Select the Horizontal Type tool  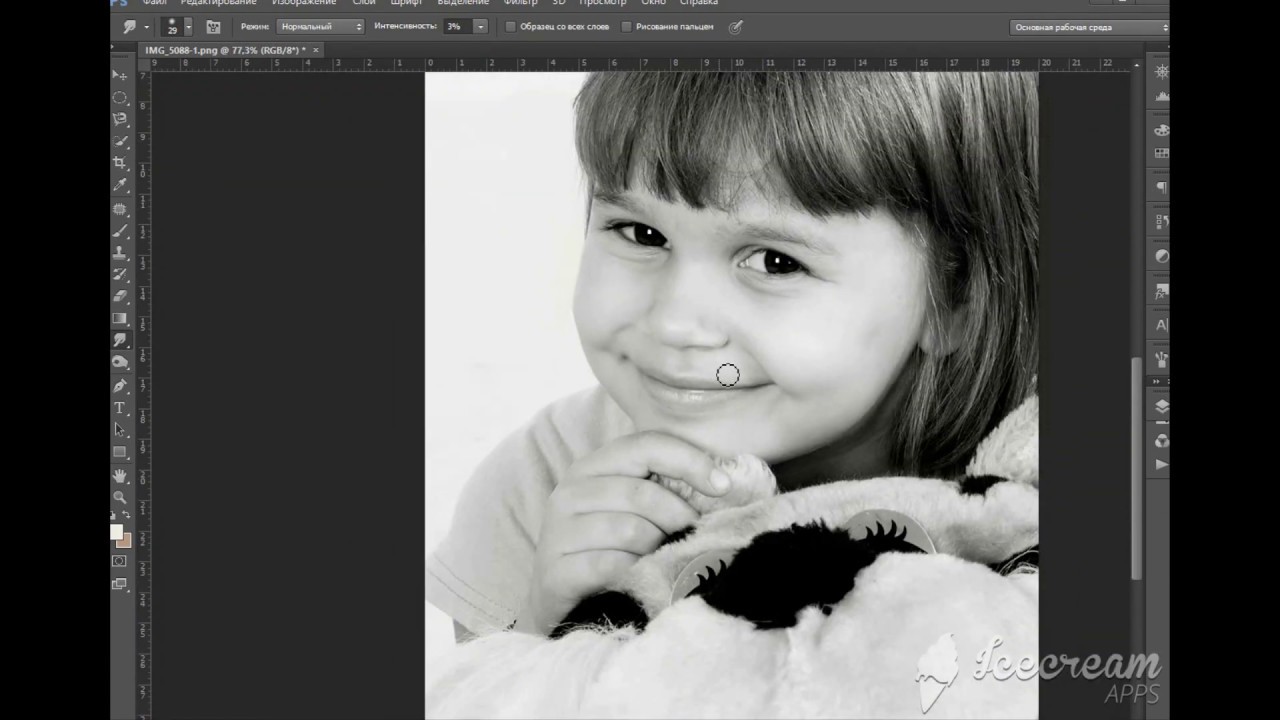pos(120,408)
